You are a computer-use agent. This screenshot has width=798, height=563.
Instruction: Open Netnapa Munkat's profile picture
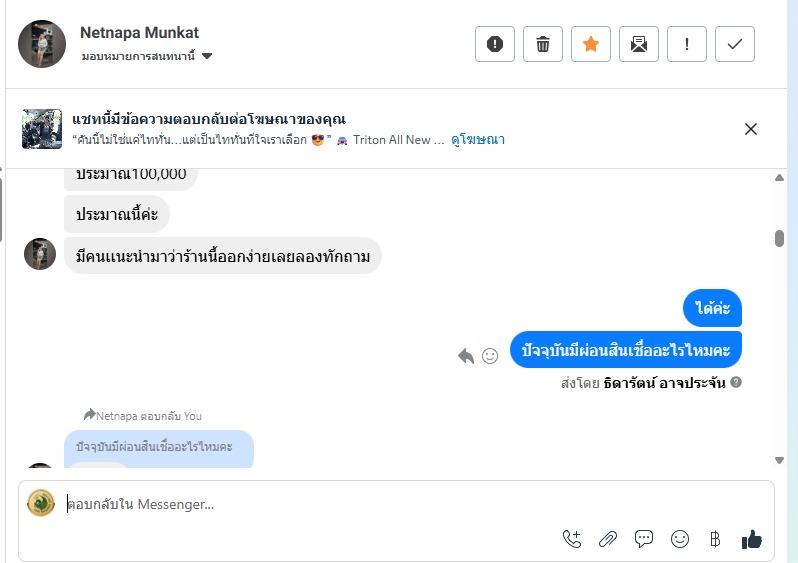point(42,44)
